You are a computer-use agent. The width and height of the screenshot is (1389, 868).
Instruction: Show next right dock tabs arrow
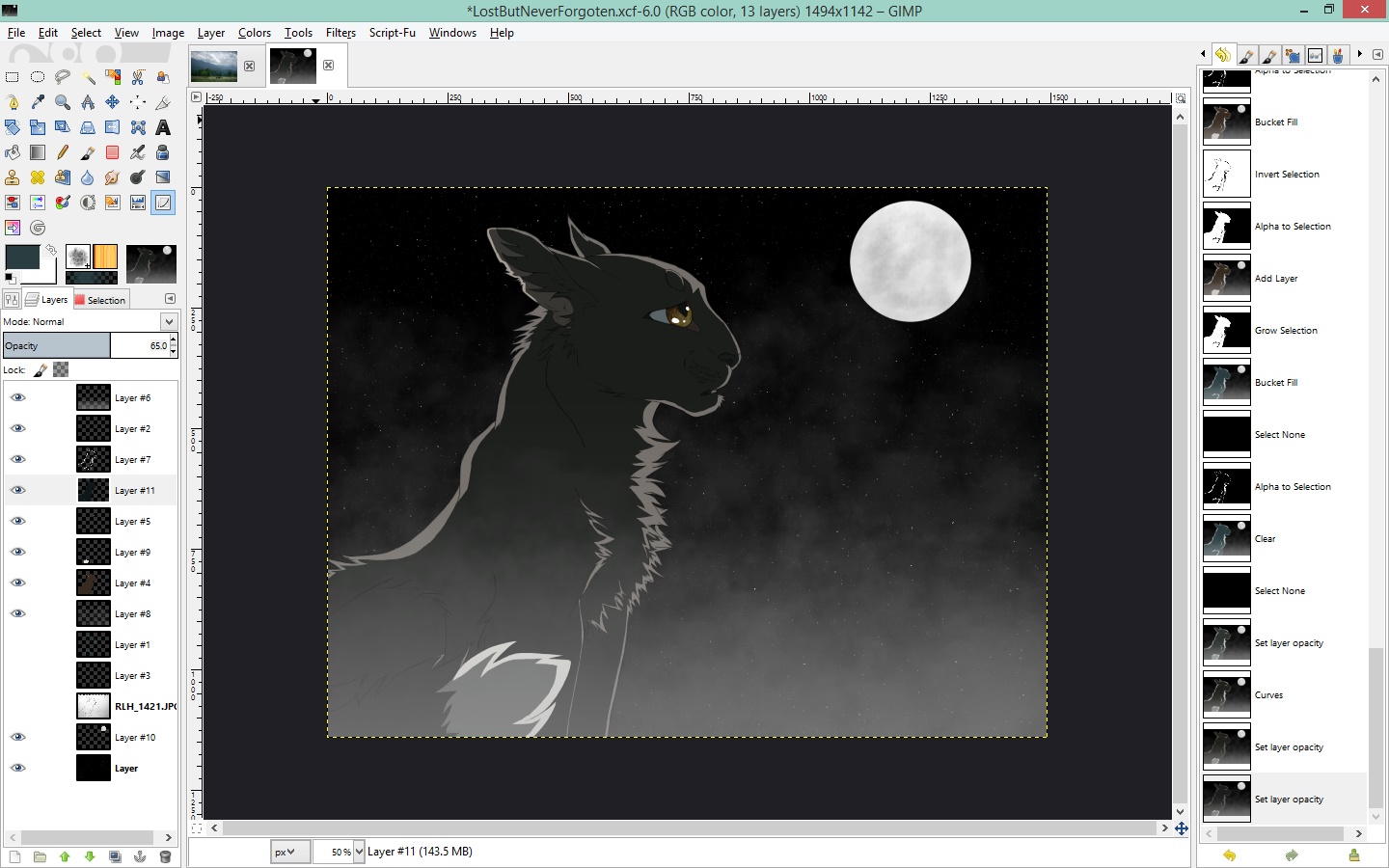(x=1360, y=54)
